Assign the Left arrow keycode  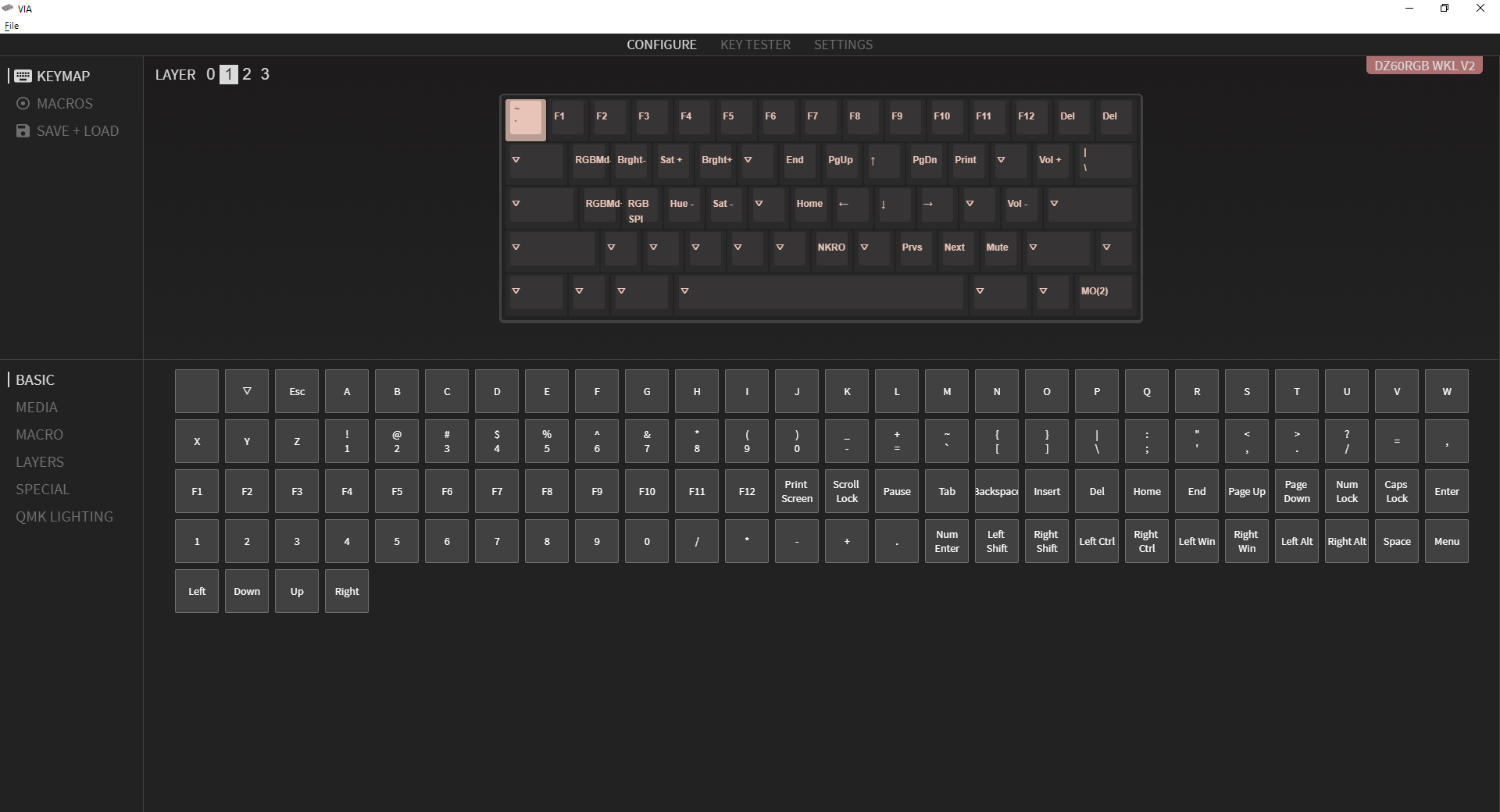point(197,591)
